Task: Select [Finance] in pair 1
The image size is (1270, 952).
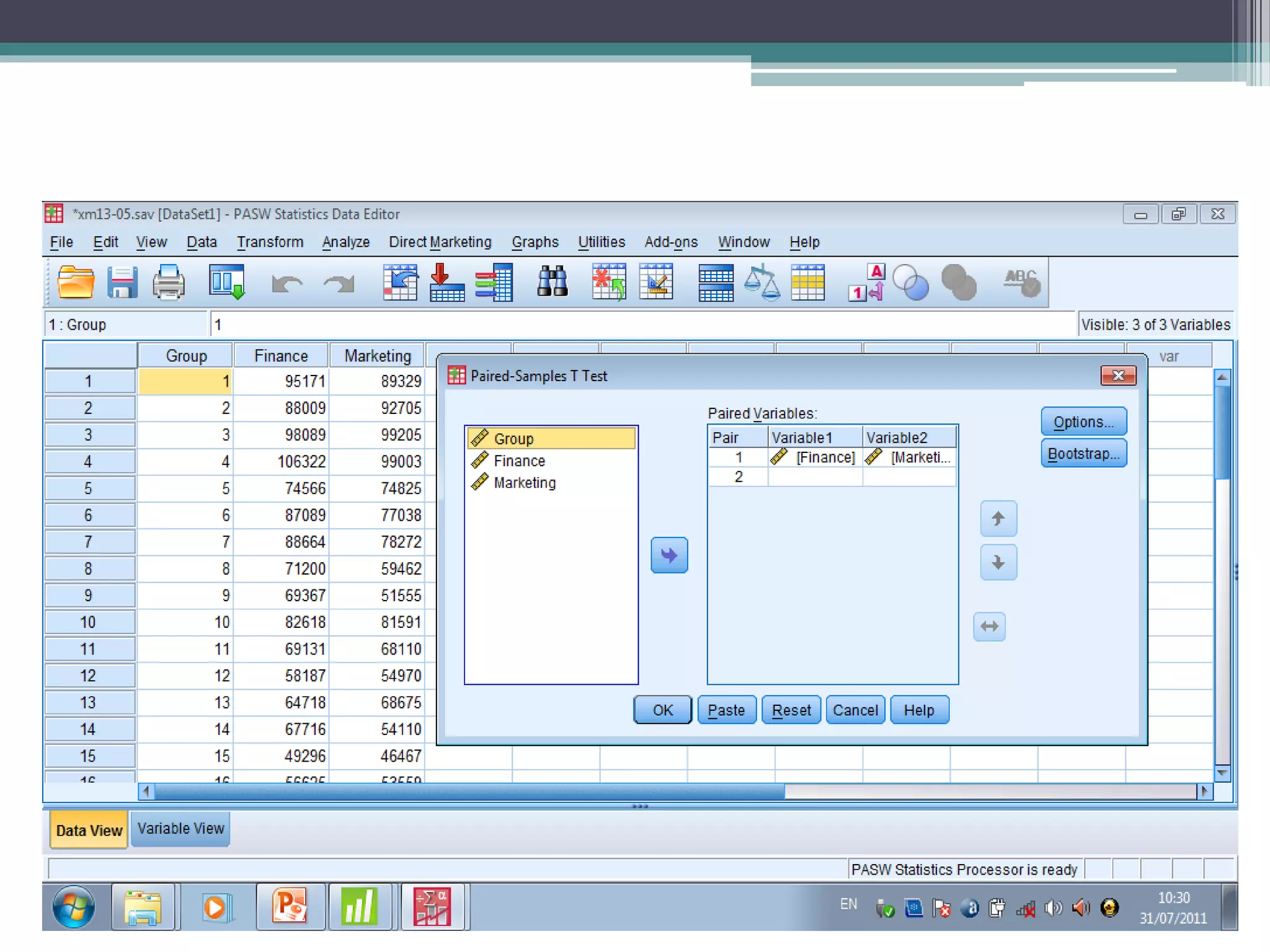Action: pos(815,457)
